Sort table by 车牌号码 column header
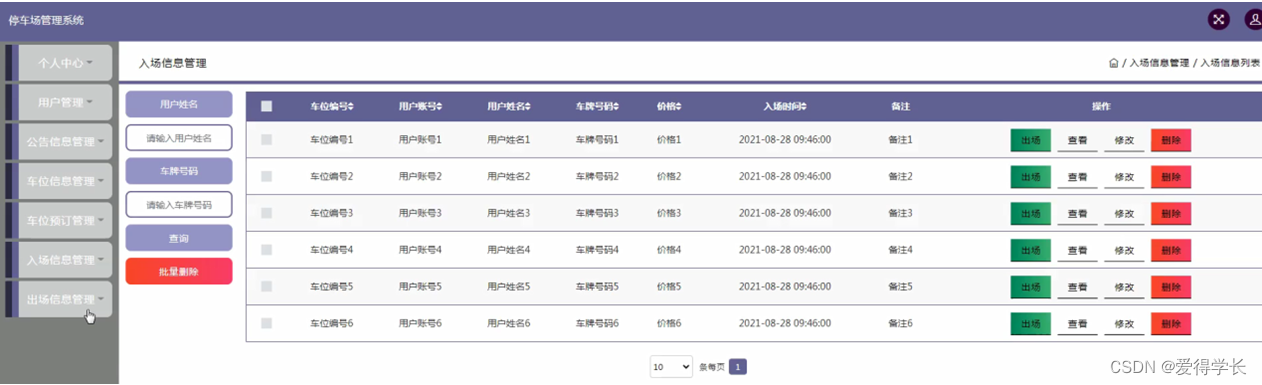Viewport: 1262px width, 385px height. [597, 106]
